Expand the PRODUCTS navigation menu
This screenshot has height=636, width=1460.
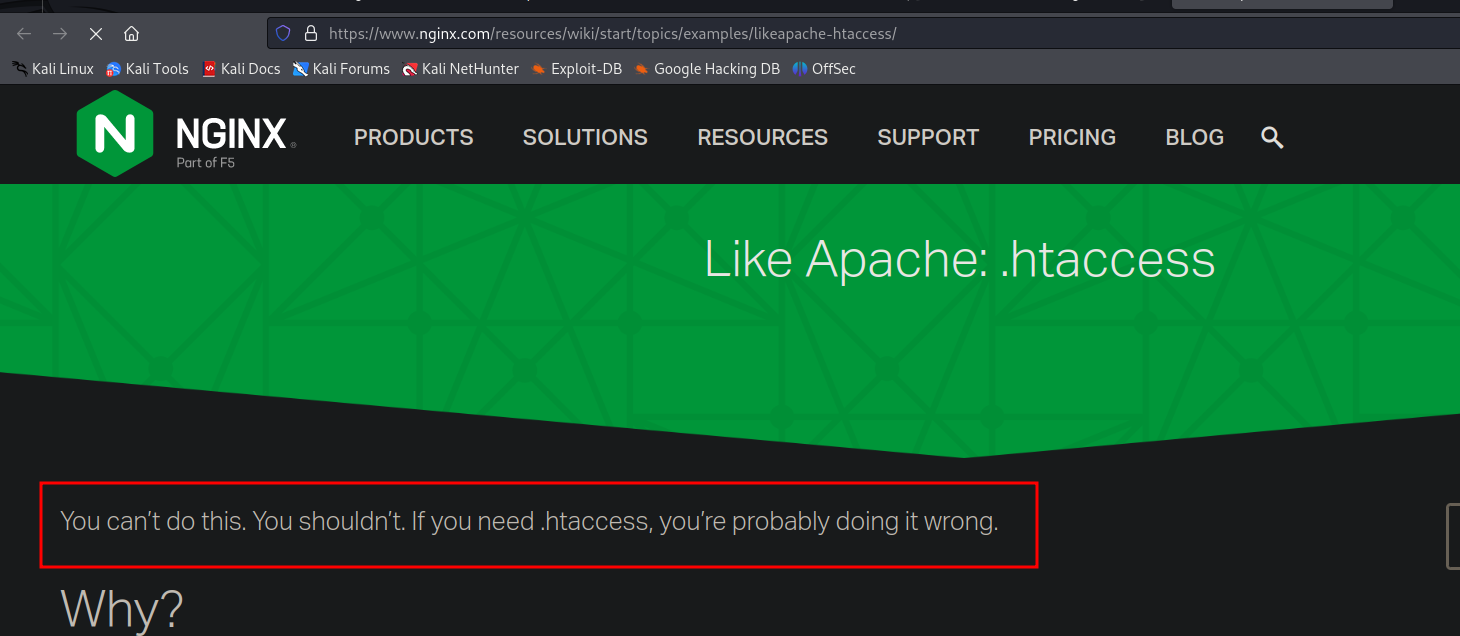(413, 137)
